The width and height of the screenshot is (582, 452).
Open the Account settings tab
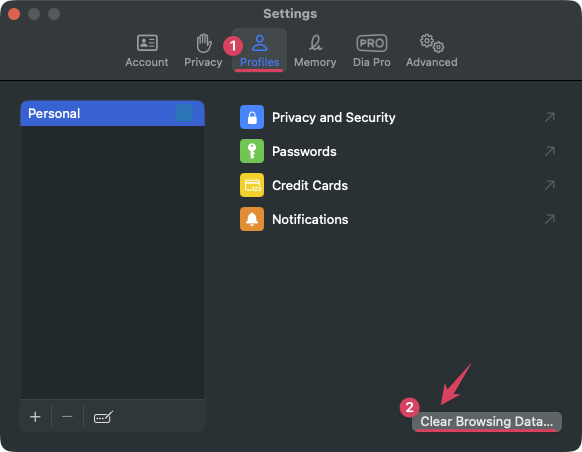point(147,50)
